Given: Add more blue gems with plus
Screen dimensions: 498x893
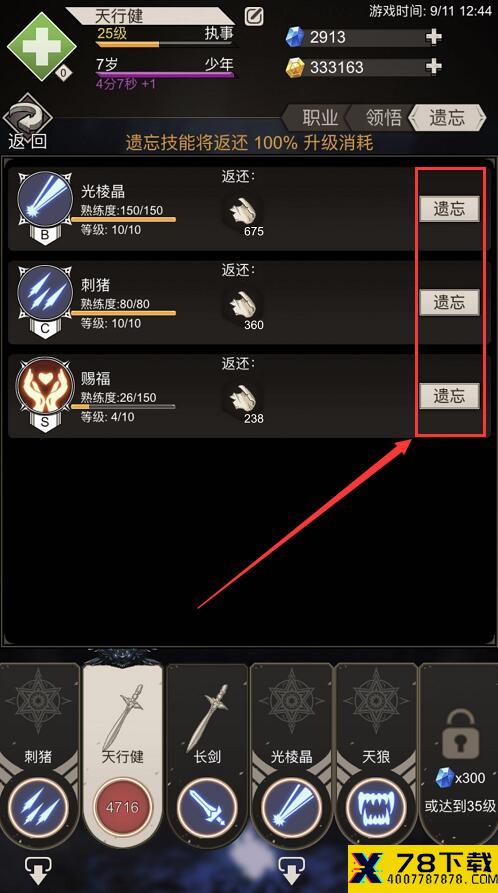Looking at the screenshot, I should tap(434, 37).
